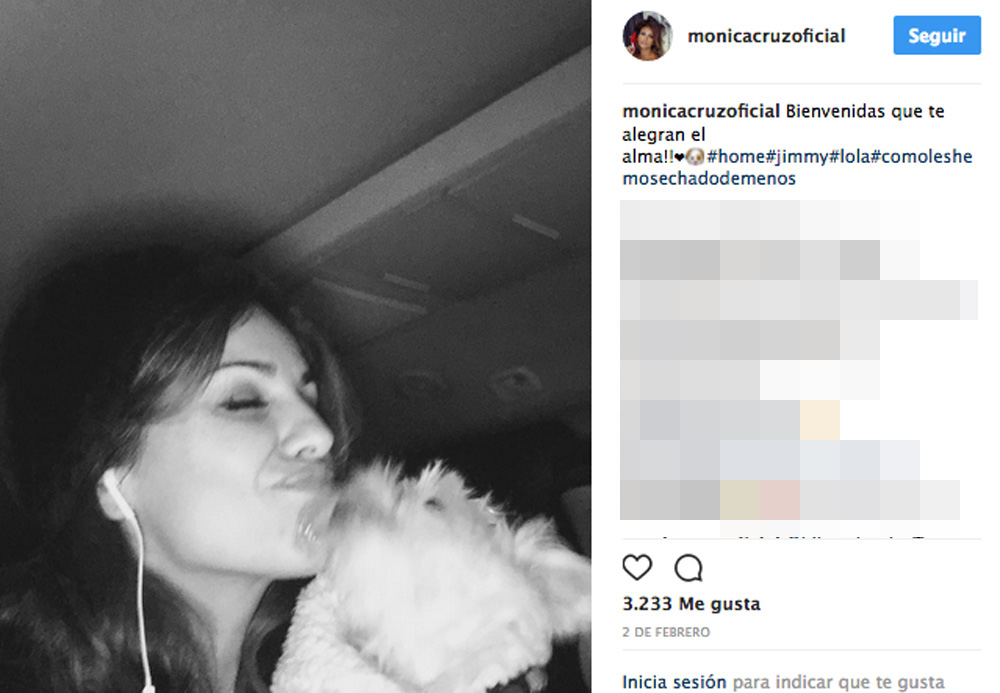Open the monicacruzoficial username next to the avatar
The height and width of the screenshot is (693, 1000).
click(767, 36)
